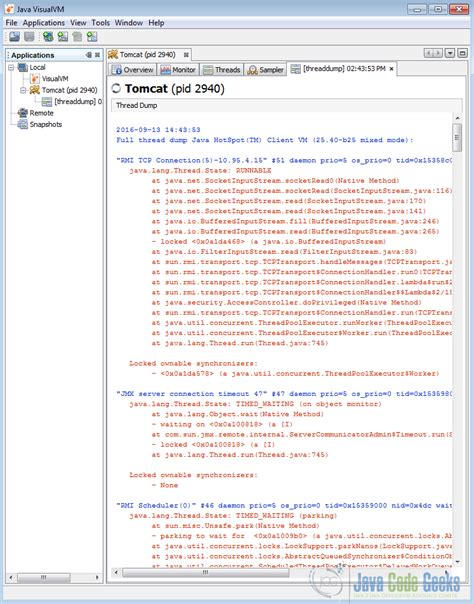Viewport: 474px width, 604px height.
Task: Click the "Full thread dump Java HotSpot" line
Action: (265, 140)
